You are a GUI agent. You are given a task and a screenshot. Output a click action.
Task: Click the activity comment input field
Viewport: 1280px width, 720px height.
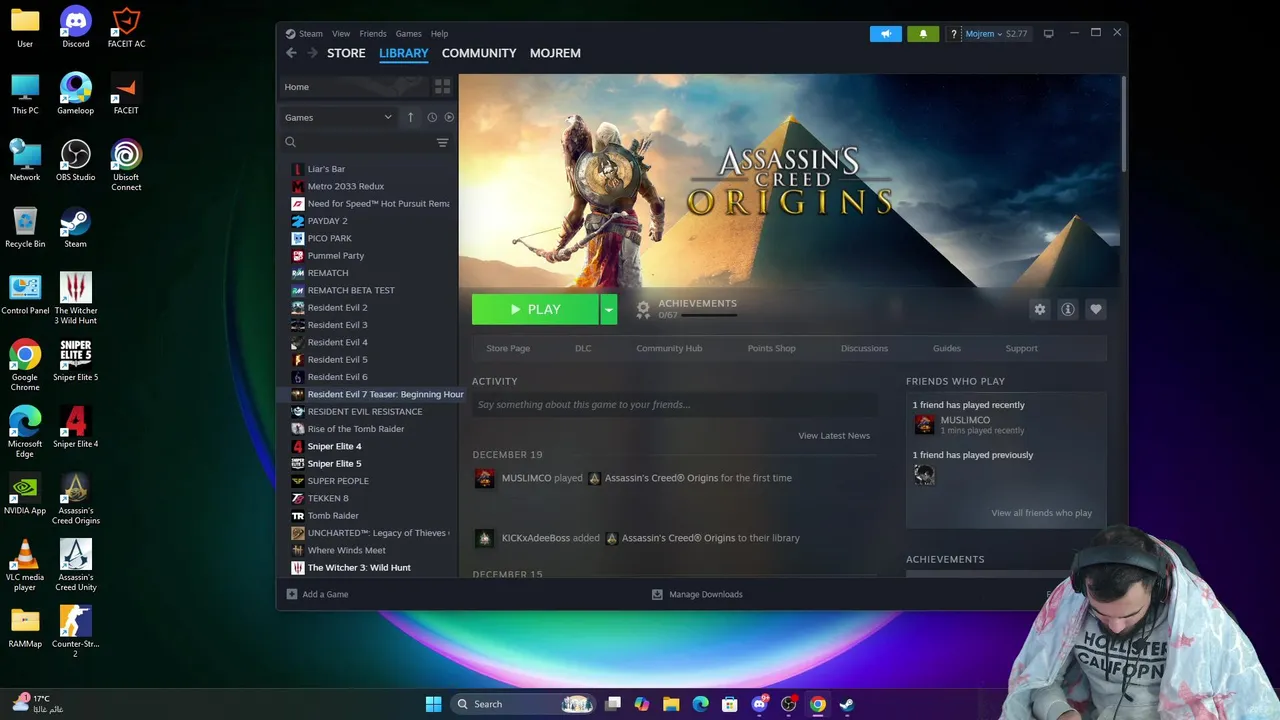tap(675, 405)
